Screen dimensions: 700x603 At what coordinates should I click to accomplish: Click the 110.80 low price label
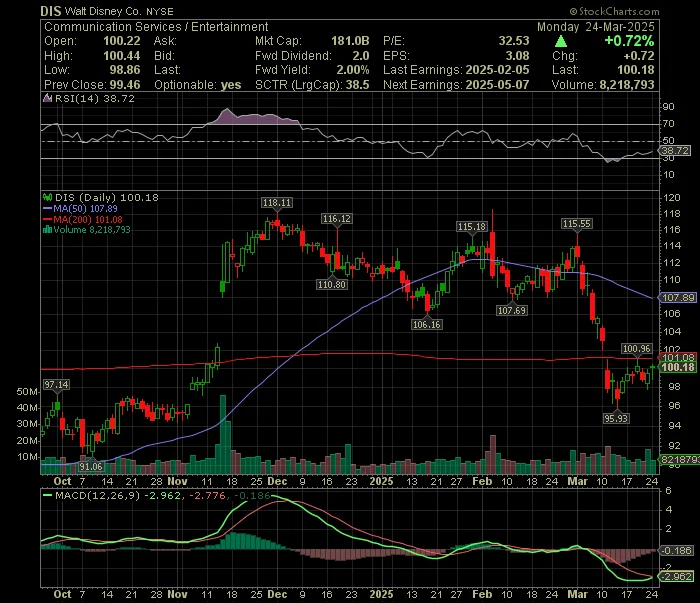[332, 284]
